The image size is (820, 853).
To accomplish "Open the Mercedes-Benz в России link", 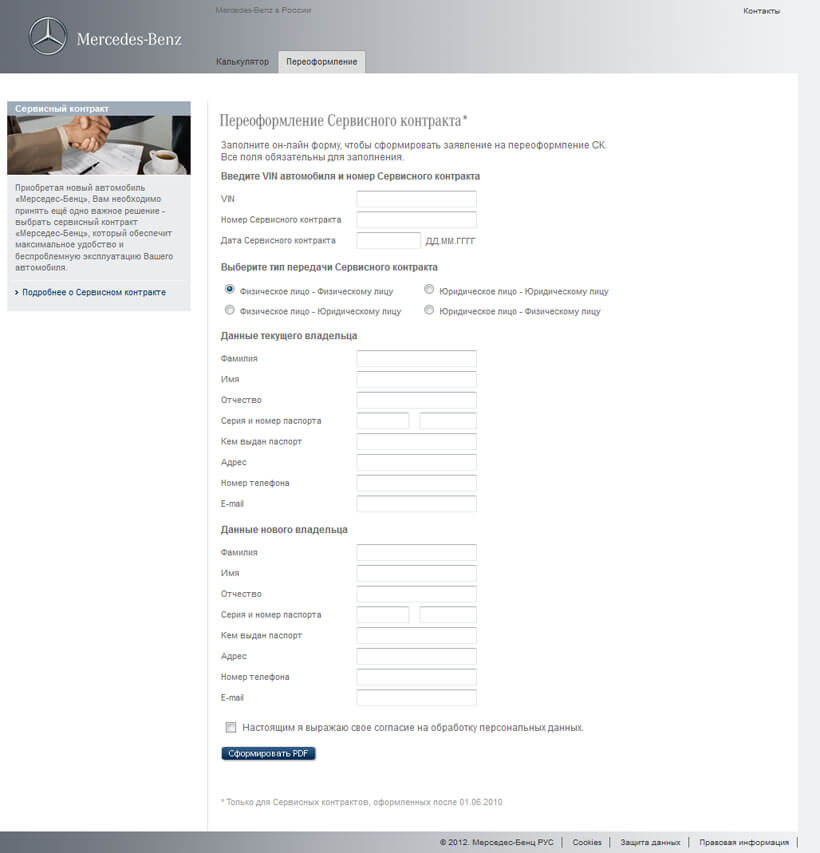I will (263, 10).
